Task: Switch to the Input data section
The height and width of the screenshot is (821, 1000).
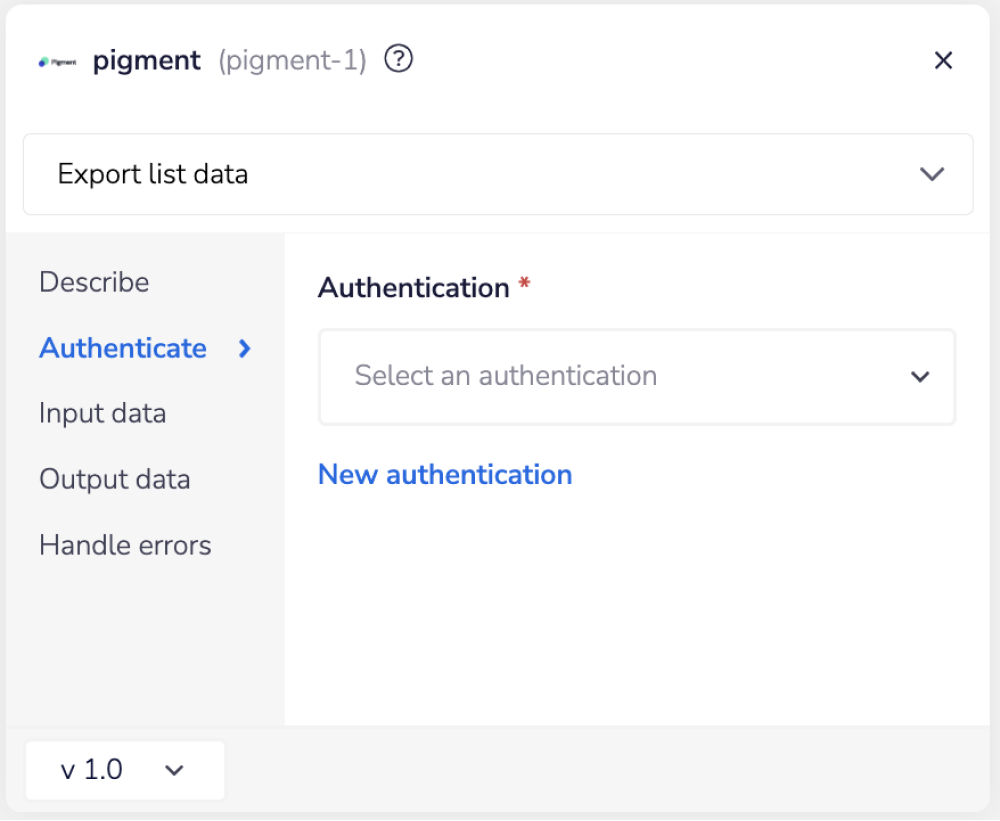Action: (103, 413)
